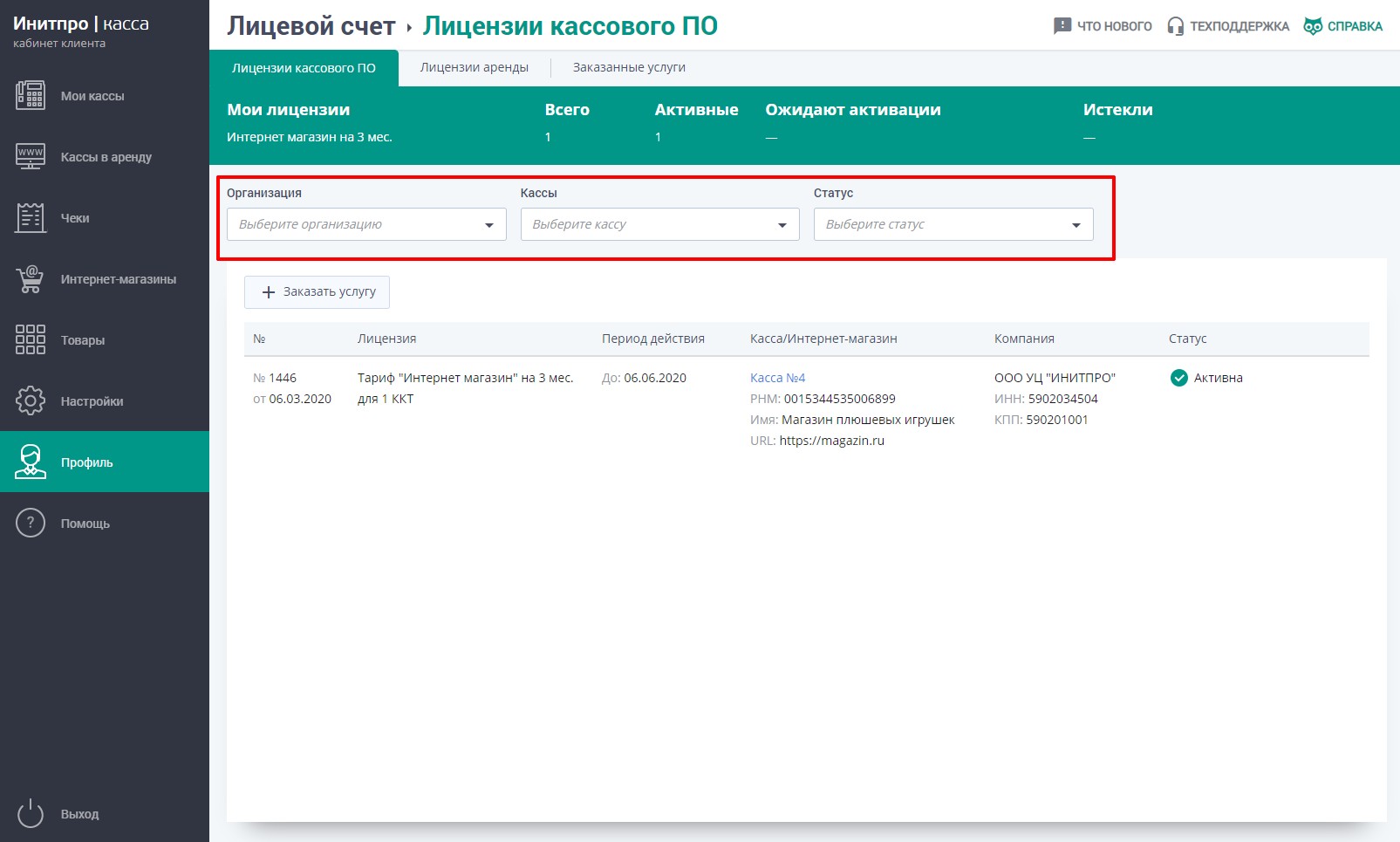The height and width of the screenshot is (842, 1400).
Task: Click the gear icon for Настройки
Action: [x=31, y=400]
